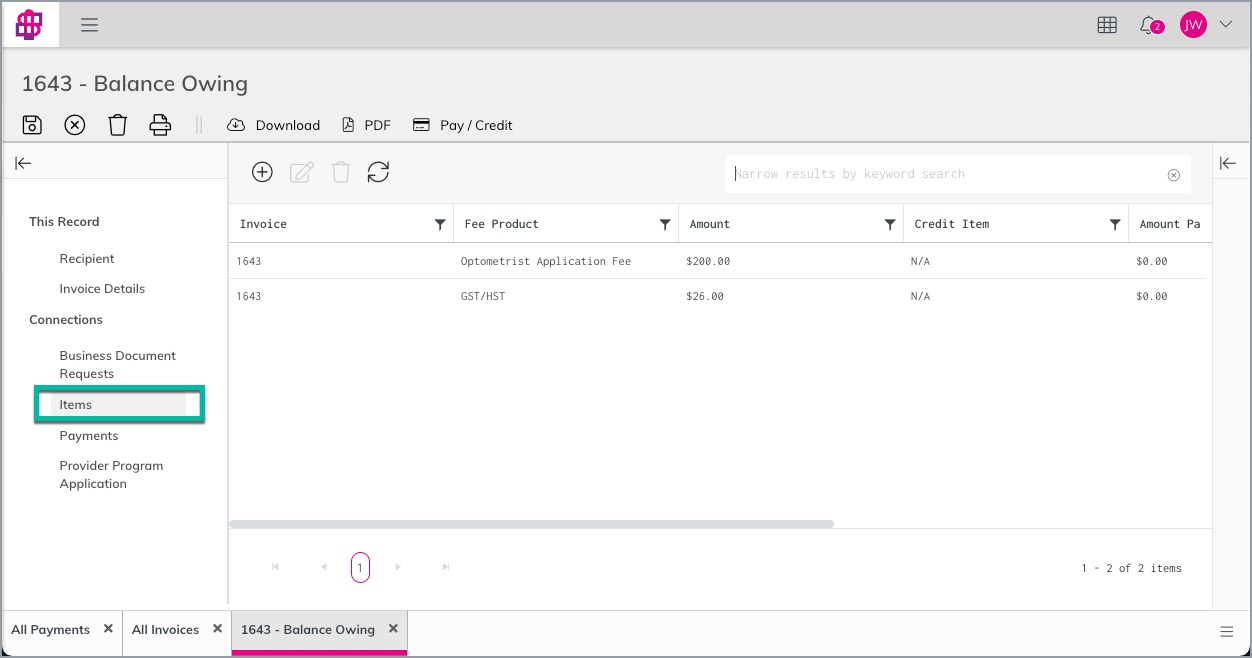Open the JW user account dropdown
This screenshot has width=1252, height=658.
[x=1206, y=25]
